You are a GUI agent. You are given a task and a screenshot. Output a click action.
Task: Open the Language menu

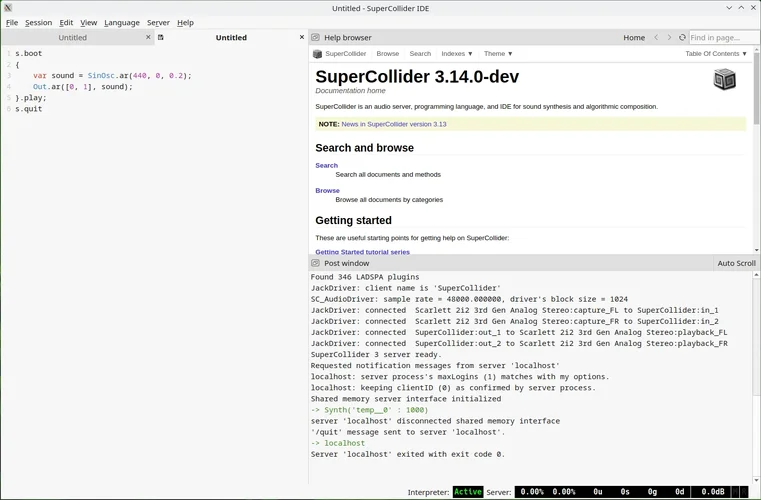tap(122, 22)
